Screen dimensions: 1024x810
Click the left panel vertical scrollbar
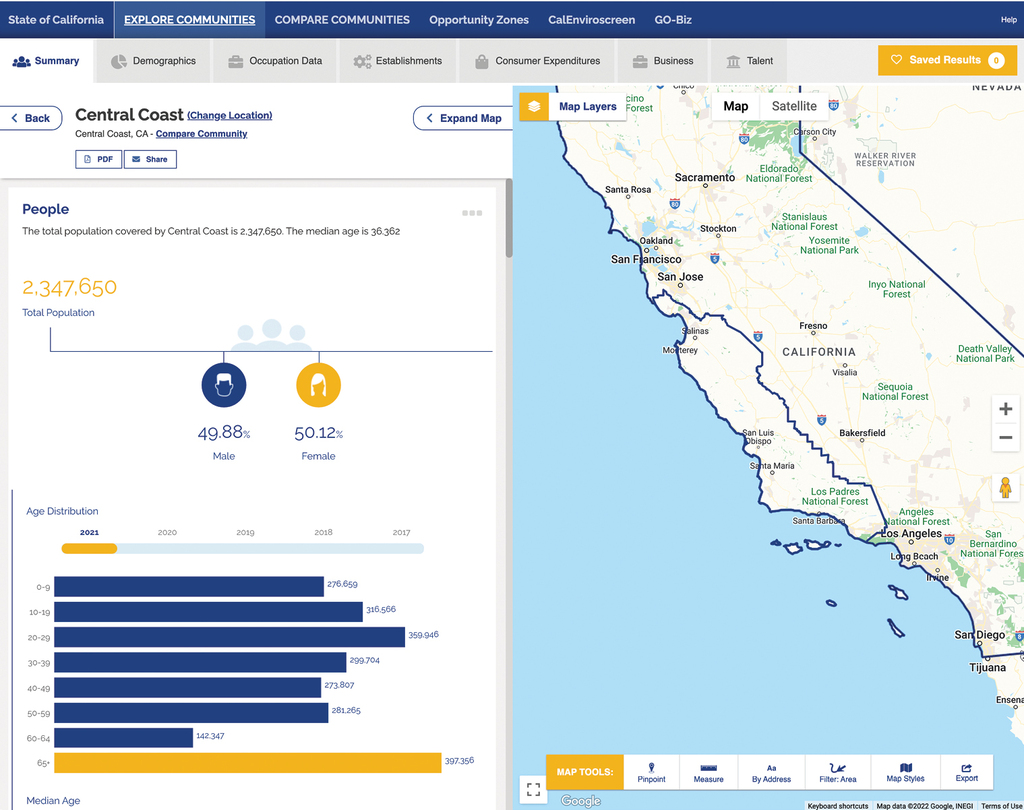pos(509,219)
